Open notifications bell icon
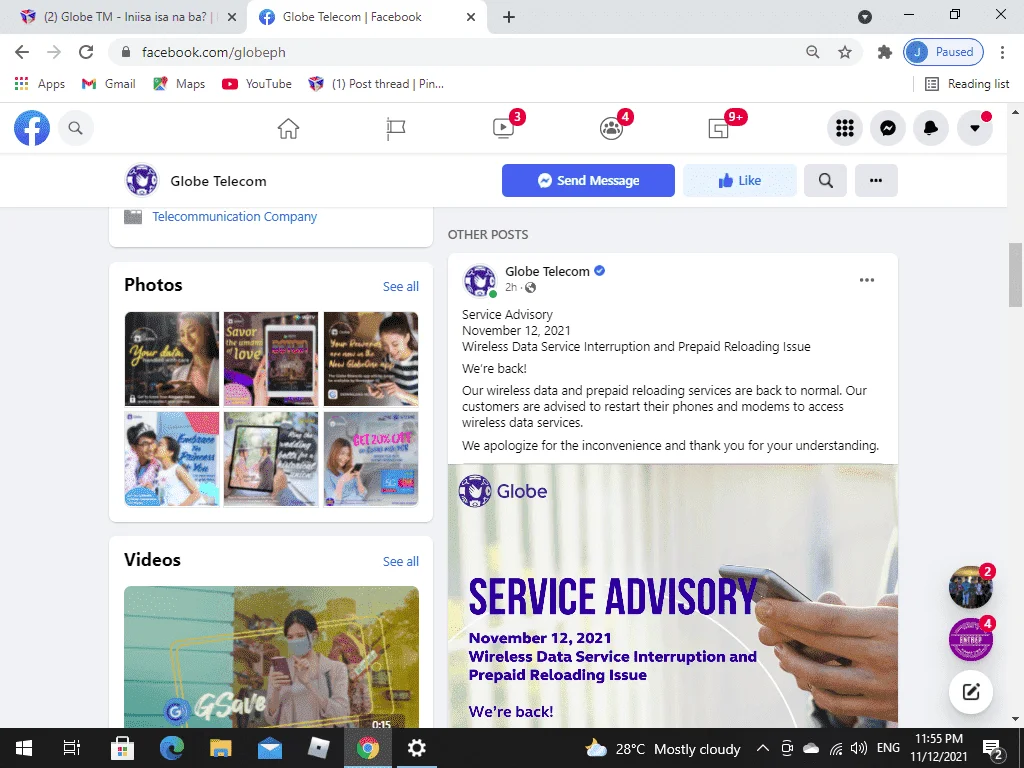The width and height of the screenshot is (1024, 768). click(931, 128)
